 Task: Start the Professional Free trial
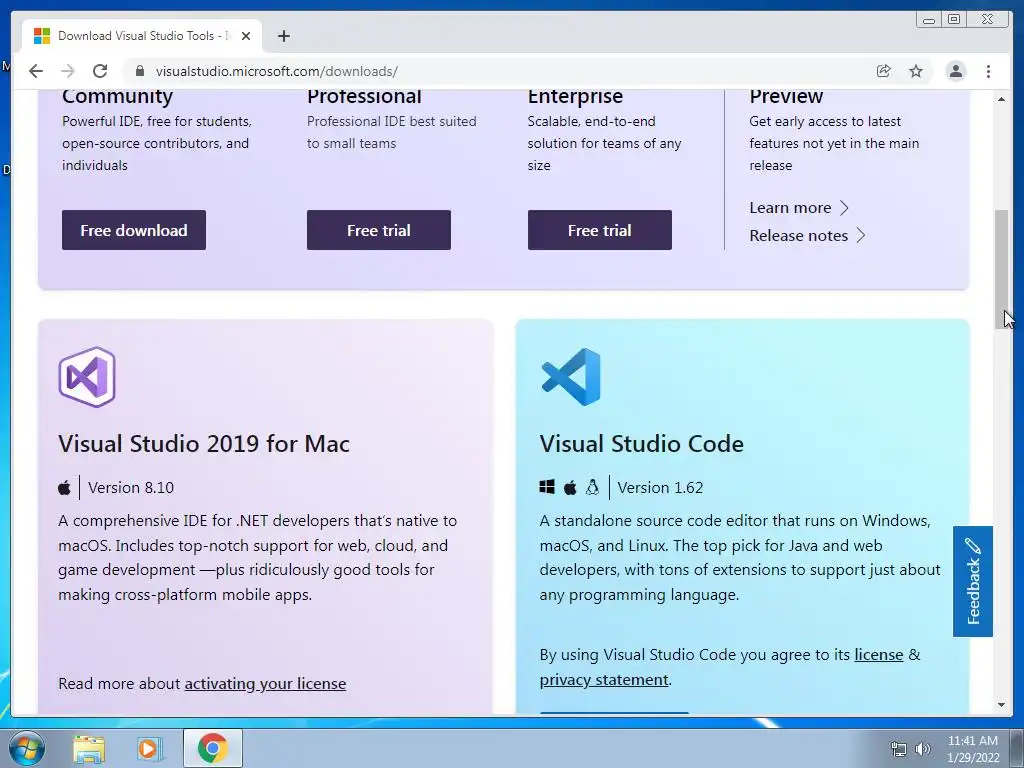click(x=379, y=230)
